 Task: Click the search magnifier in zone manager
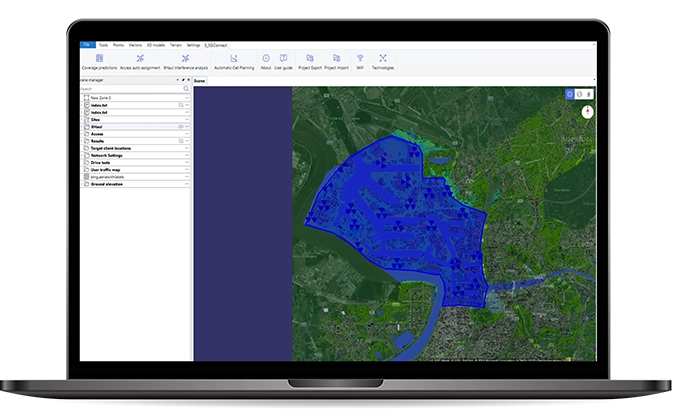coord(186,88)
